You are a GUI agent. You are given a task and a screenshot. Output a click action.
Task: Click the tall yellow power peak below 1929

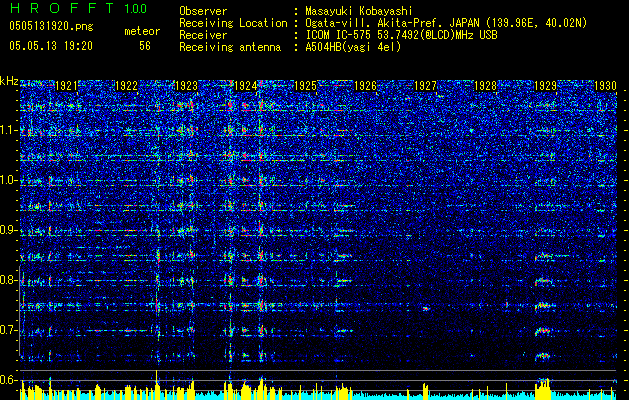(x=543, y=388)
